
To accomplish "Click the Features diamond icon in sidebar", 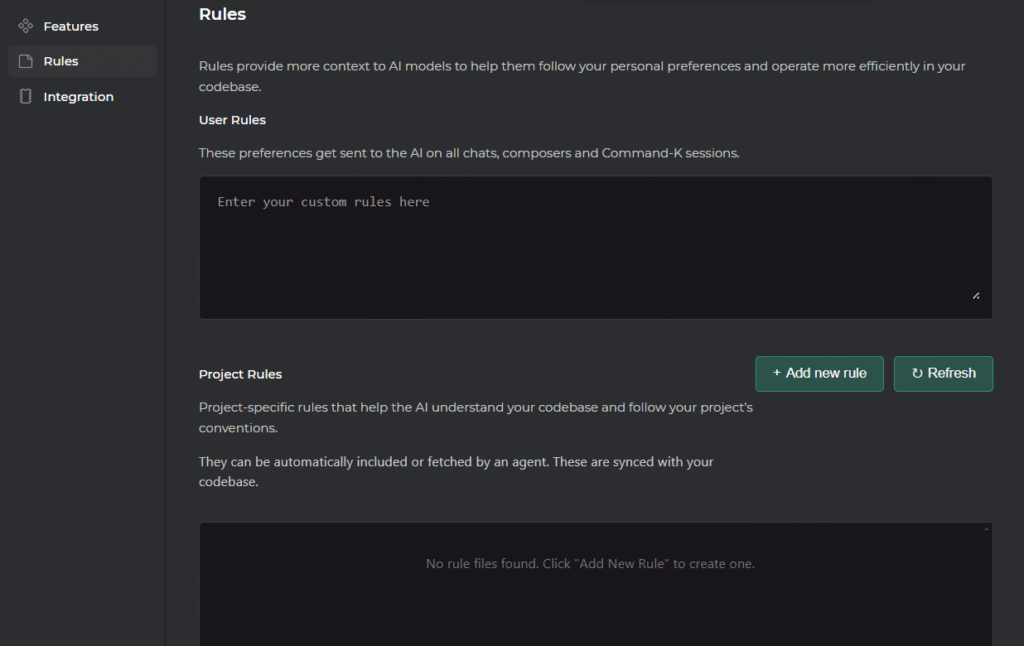I will pyautogui.click(x=25, y=26).
